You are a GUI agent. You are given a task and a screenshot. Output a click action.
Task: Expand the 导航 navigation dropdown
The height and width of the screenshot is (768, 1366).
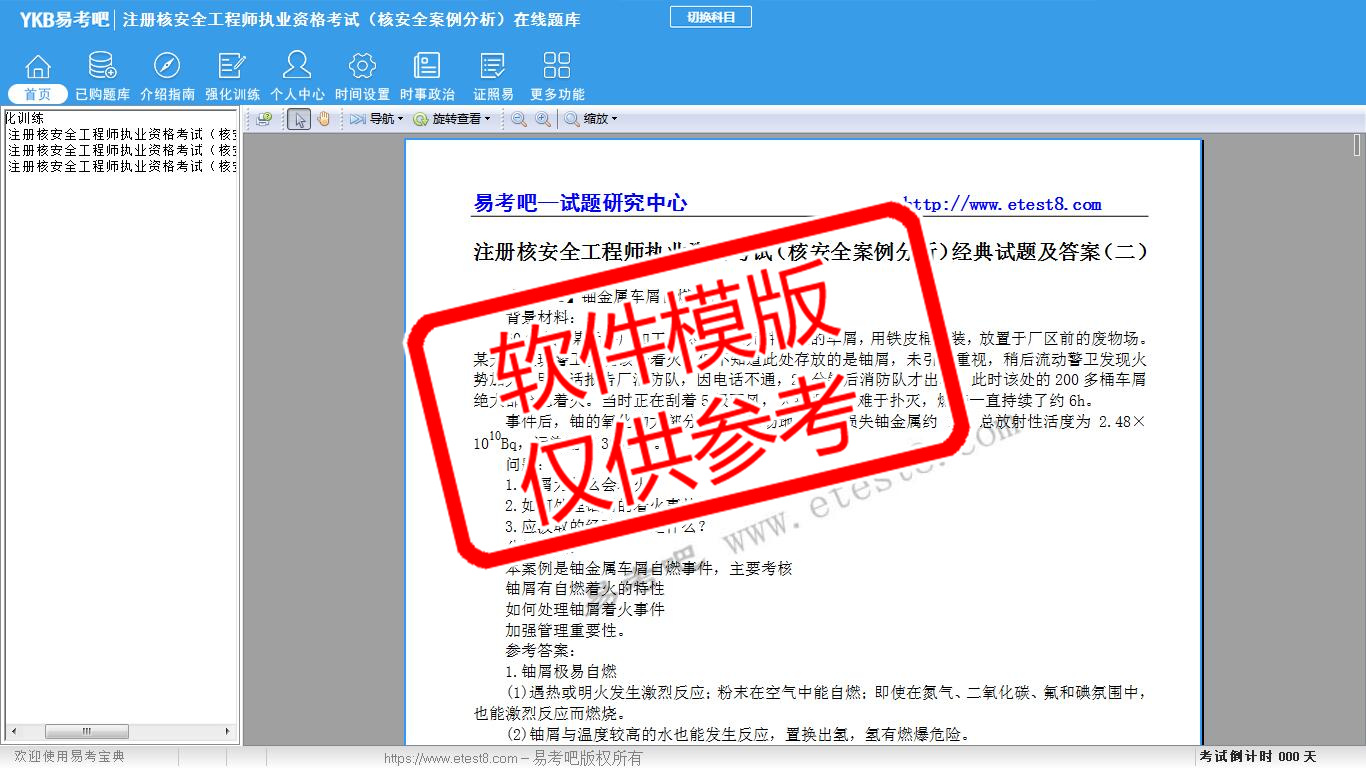[377, 119]
